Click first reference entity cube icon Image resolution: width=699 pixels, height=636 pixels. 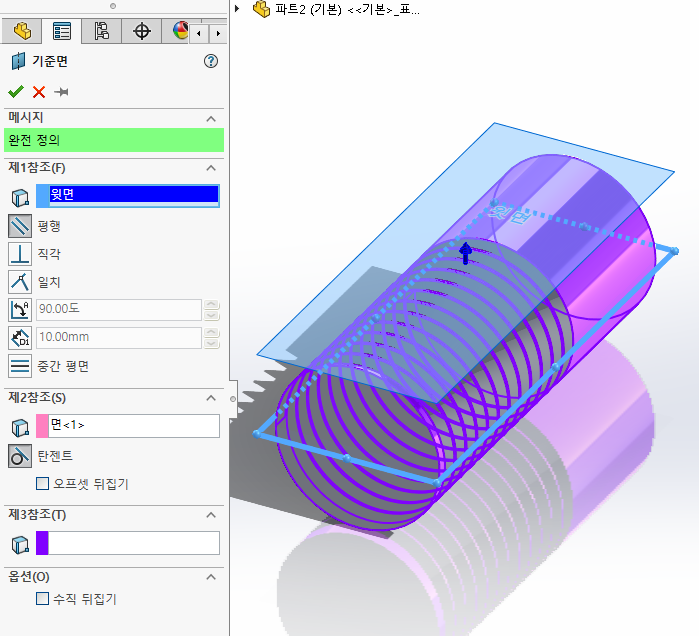[x=20, y=197]
